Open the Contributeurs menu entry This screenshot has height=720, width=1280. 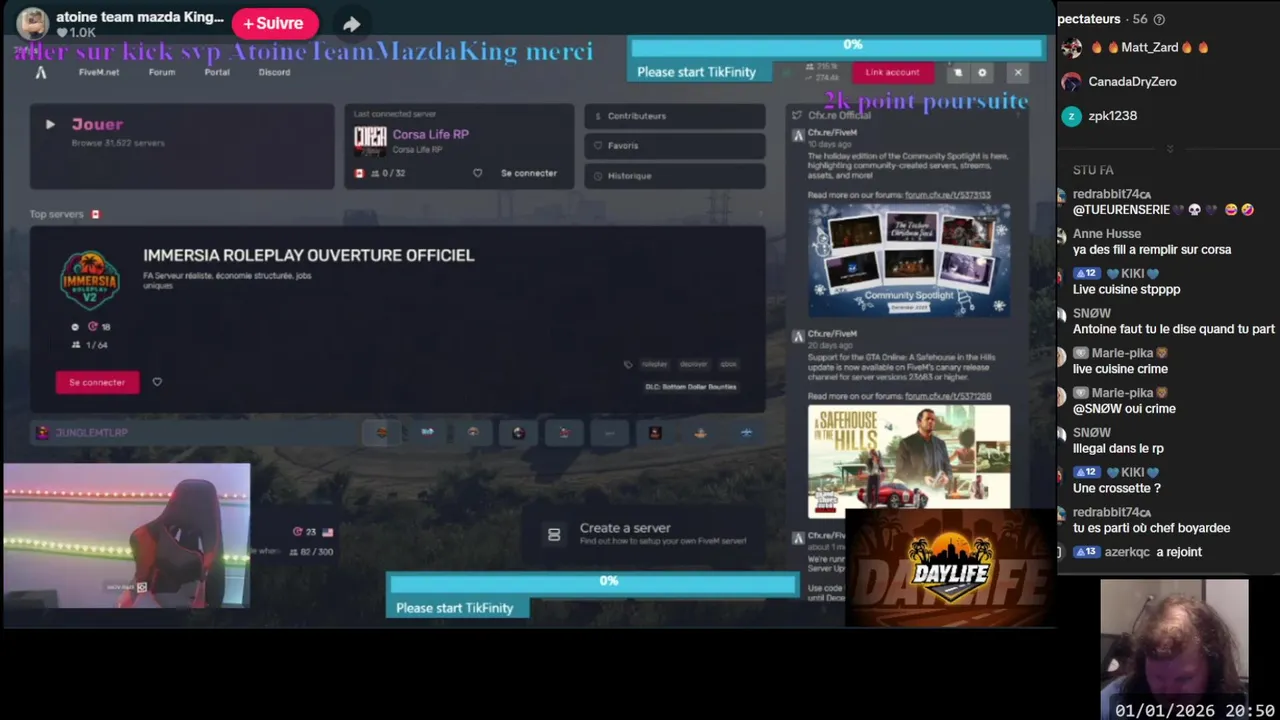pyautogui.click(x=675, y=116)
